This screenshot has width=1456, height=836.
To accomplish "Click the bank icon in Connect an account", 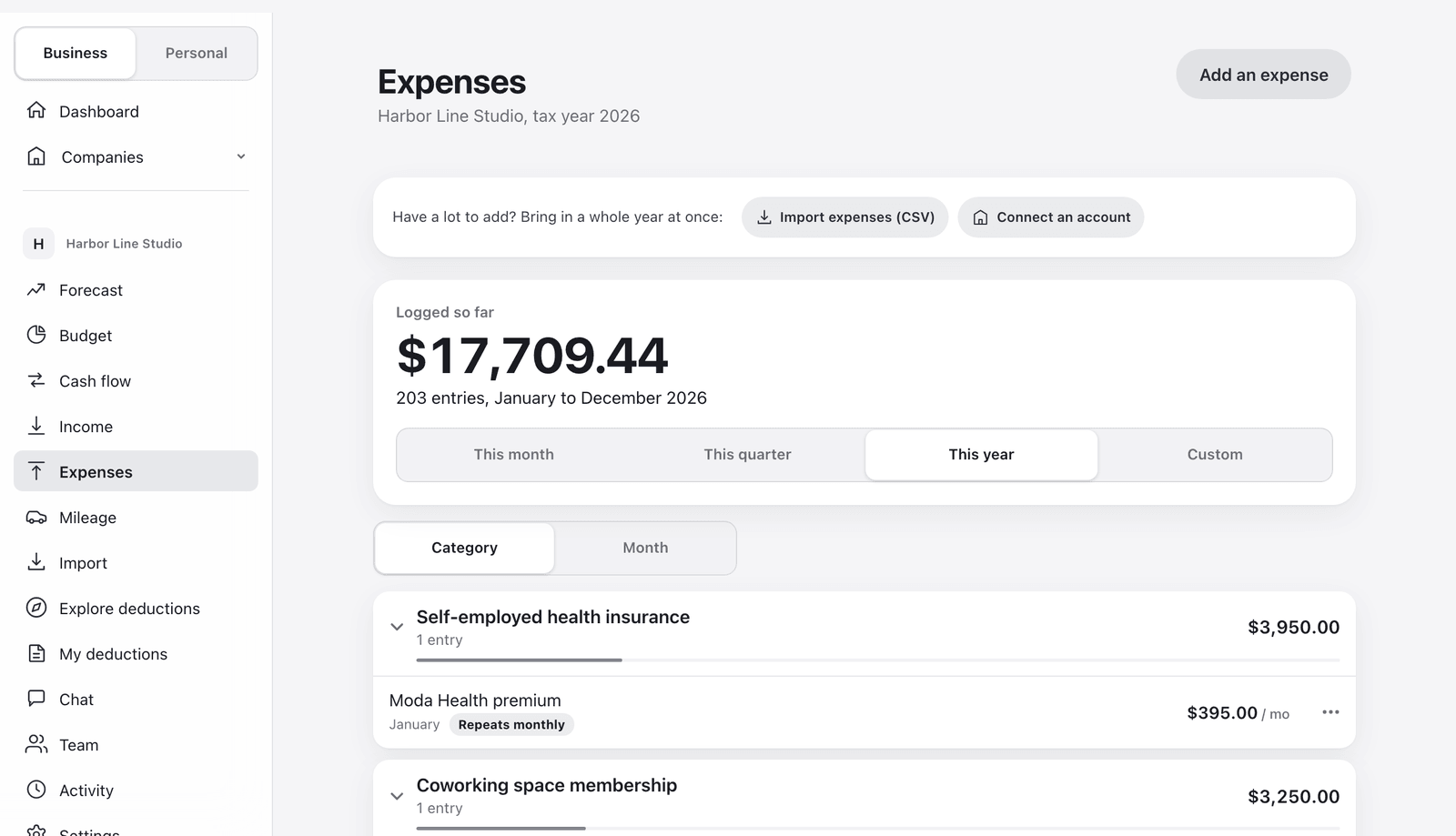I will (x=980, y=217).
